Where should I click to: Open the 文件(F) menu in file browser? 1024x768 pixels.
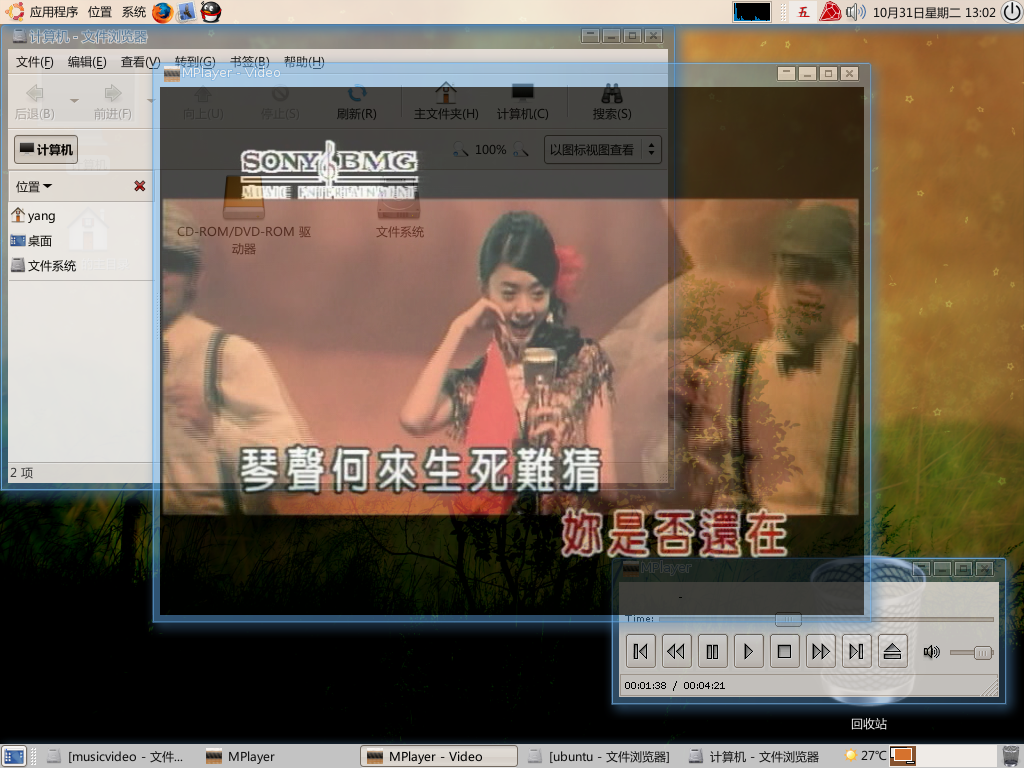pos(35,62)
